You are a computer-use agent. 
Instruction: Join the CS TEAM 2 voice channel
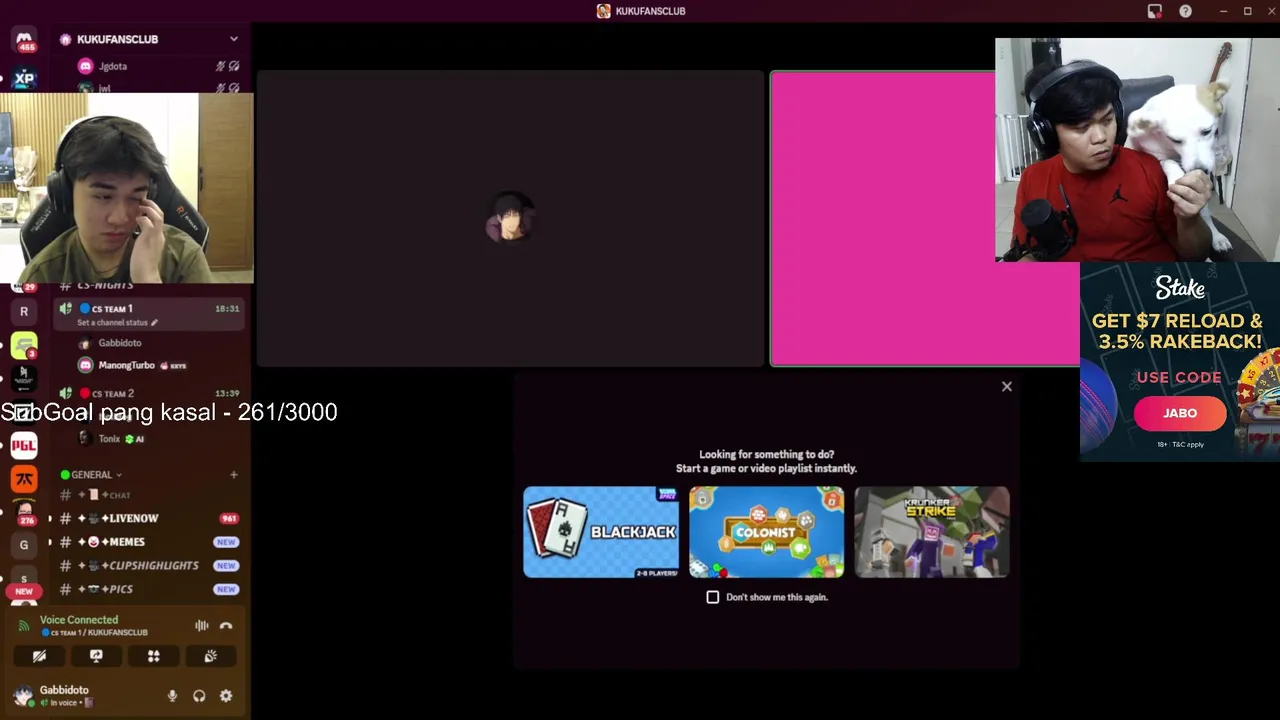tap(150, 393)
